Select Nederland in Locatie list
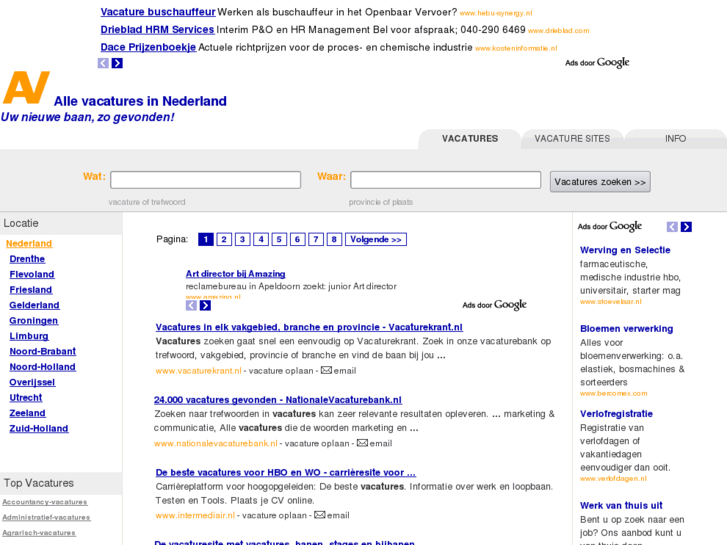This screenshot has width=727, height=545. coord(29,244)
